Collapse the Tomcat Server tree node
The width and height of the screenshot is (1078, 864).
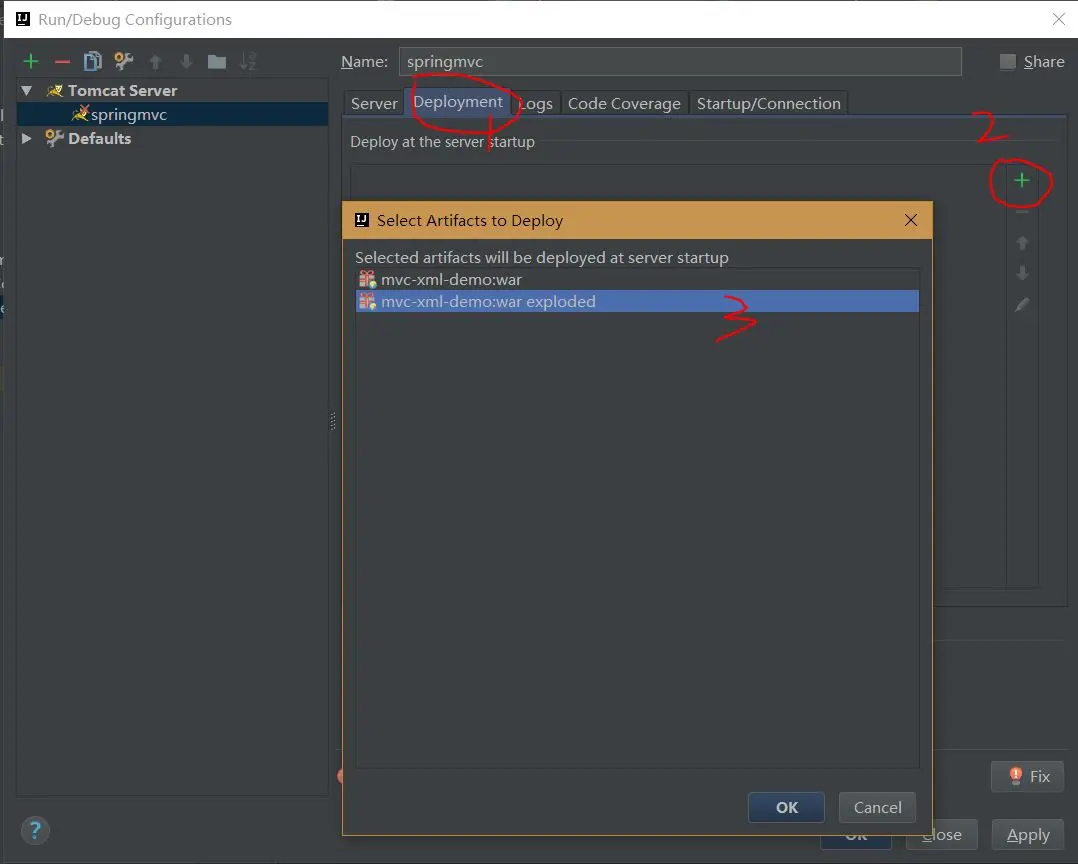point(27,91)
